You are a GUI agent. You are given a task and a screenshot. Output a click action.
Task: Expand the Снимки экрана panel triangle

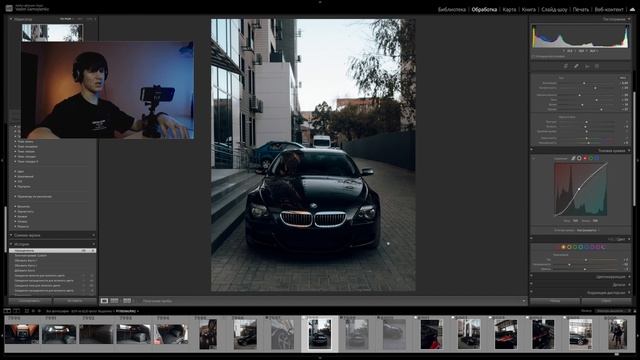[11, 235]
